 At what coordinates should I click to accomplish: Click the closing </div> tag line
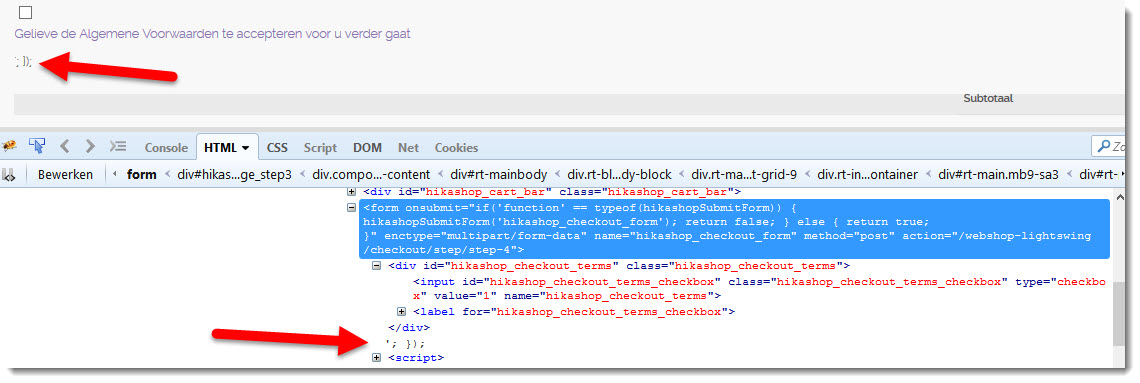[x=409, y=327]
